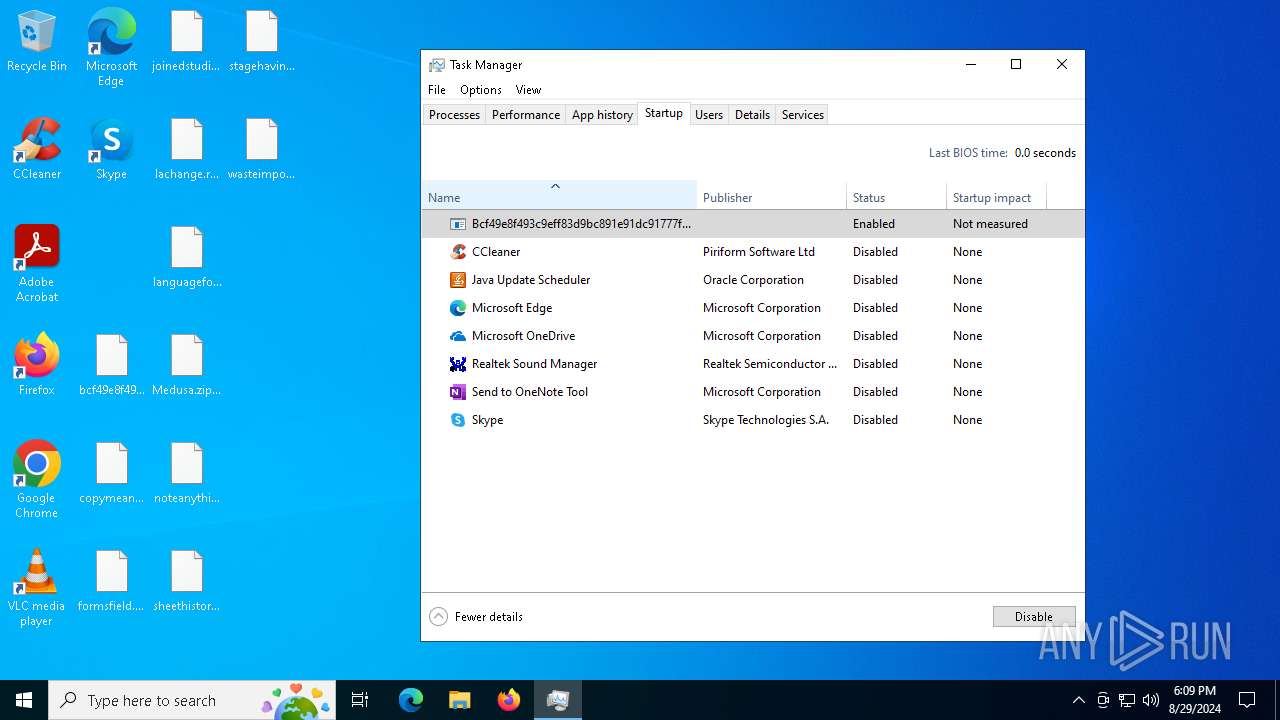Click the Disable button
Viewport: 1280px width, 720px height.
[x=1034, y=617]
